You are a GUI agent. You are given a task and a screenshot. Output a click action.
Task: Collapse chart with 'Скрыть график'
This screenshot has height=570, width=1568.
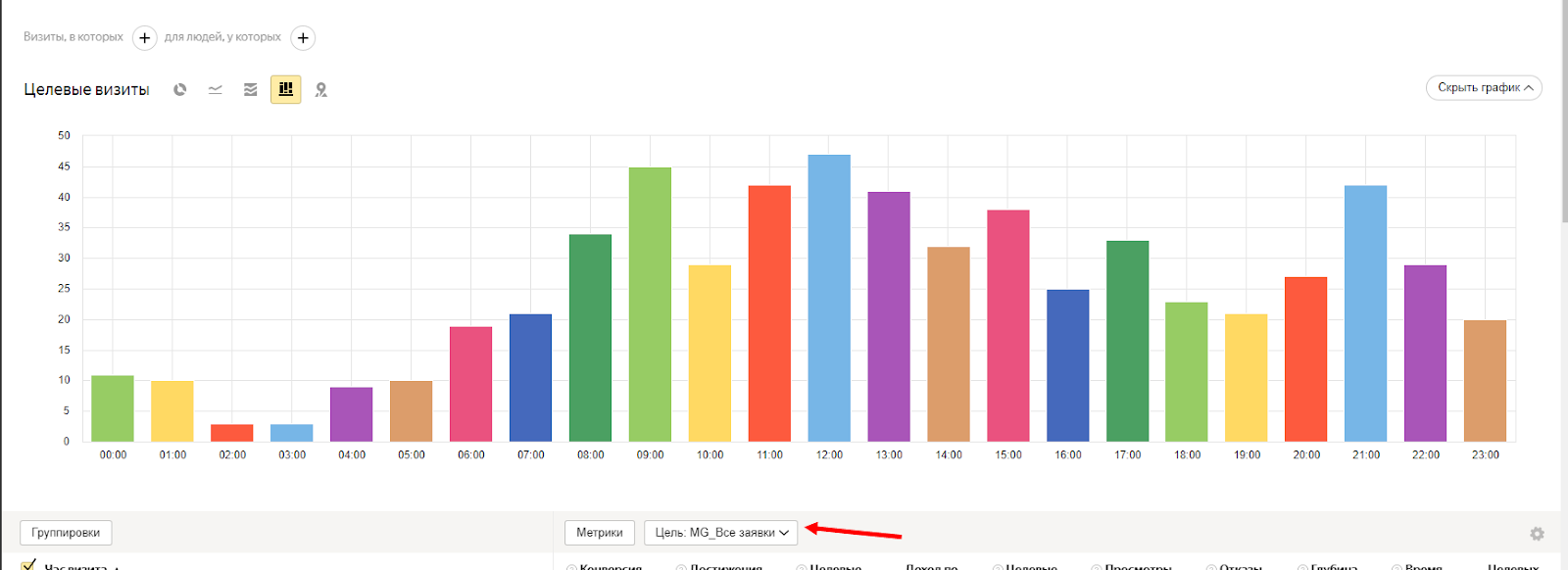(x=1484, y=88)
